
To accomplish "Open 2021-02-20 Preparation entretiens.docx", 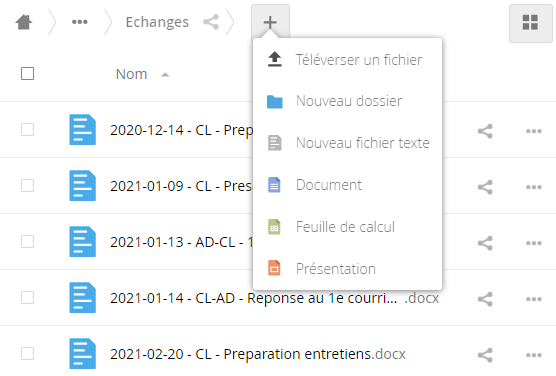I will (258, 354).
